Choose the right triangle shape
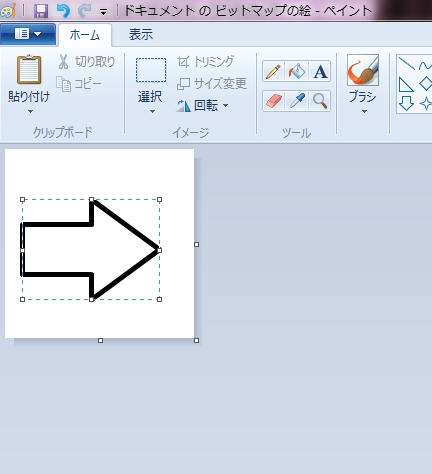The height and width of the screenshot is (474, 432). (406, 84)
